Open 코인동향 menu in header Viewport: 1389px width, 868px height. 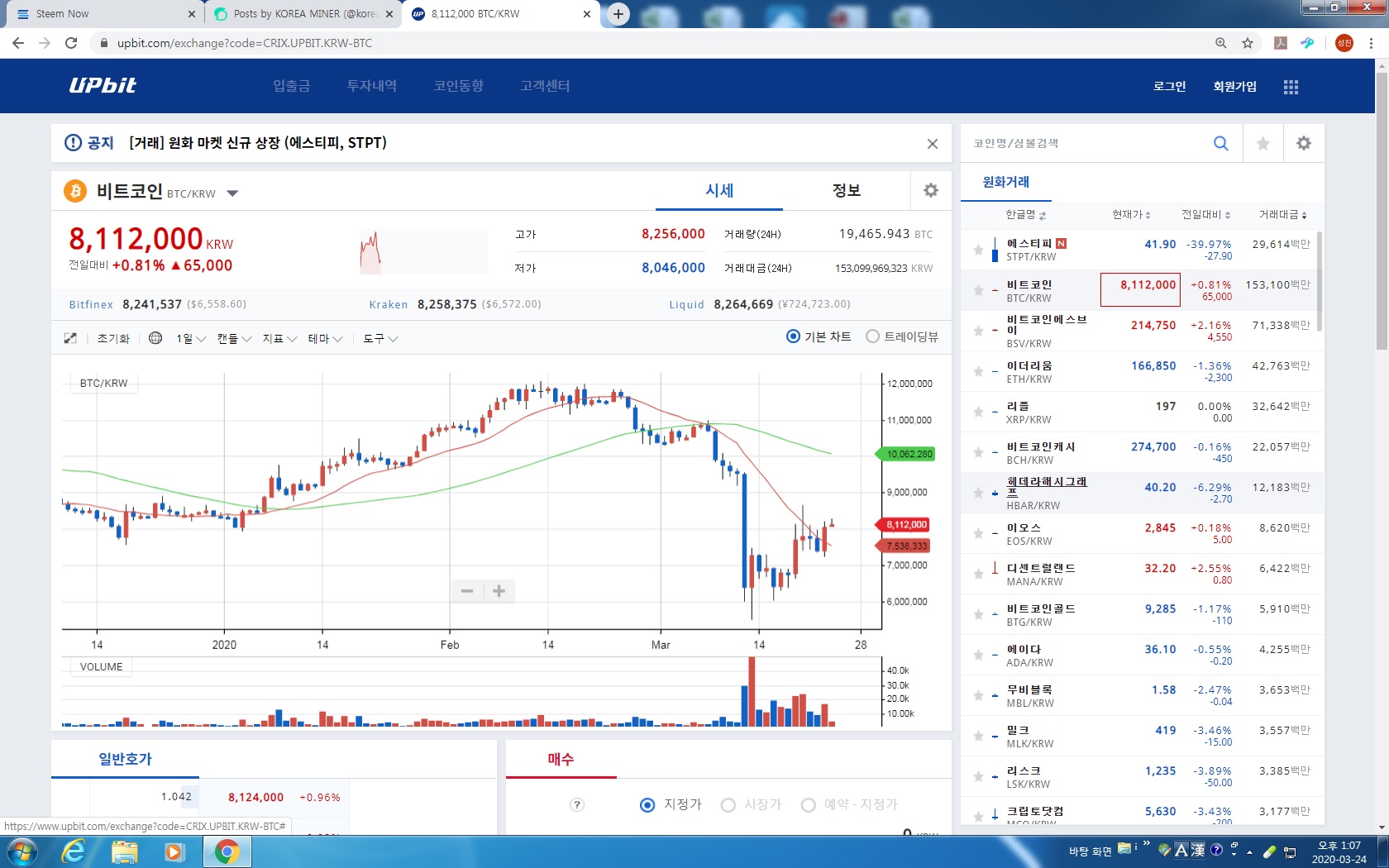(x=459, y=86)
